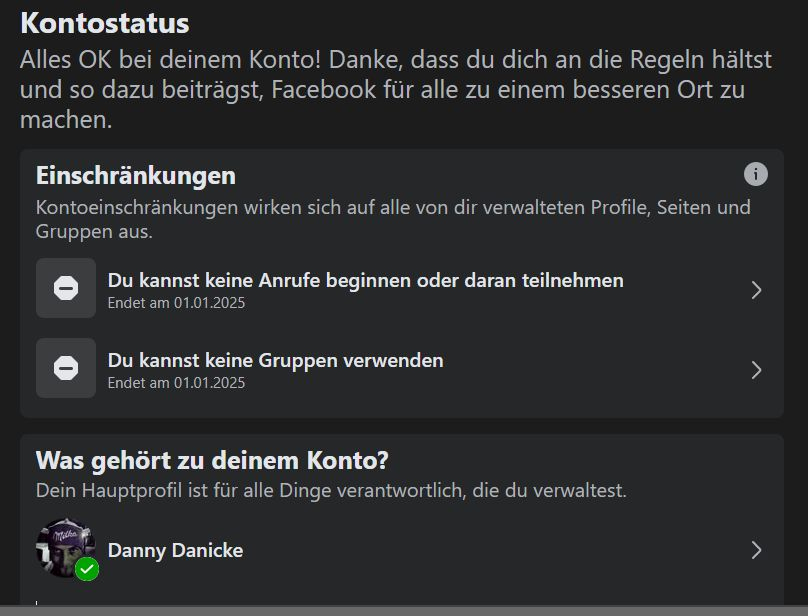Click the Kontostatus page heading
Viewport: 808px width, 616px height.
104,23
